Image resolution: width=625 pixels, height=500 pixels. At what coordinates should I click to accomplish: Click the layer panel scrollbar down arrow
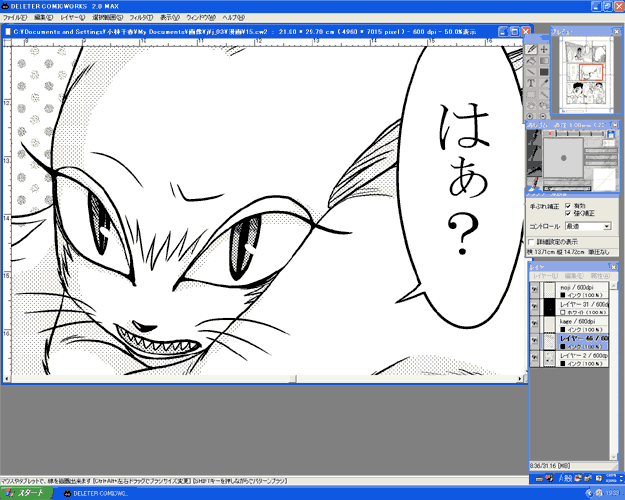click(613, 457)
